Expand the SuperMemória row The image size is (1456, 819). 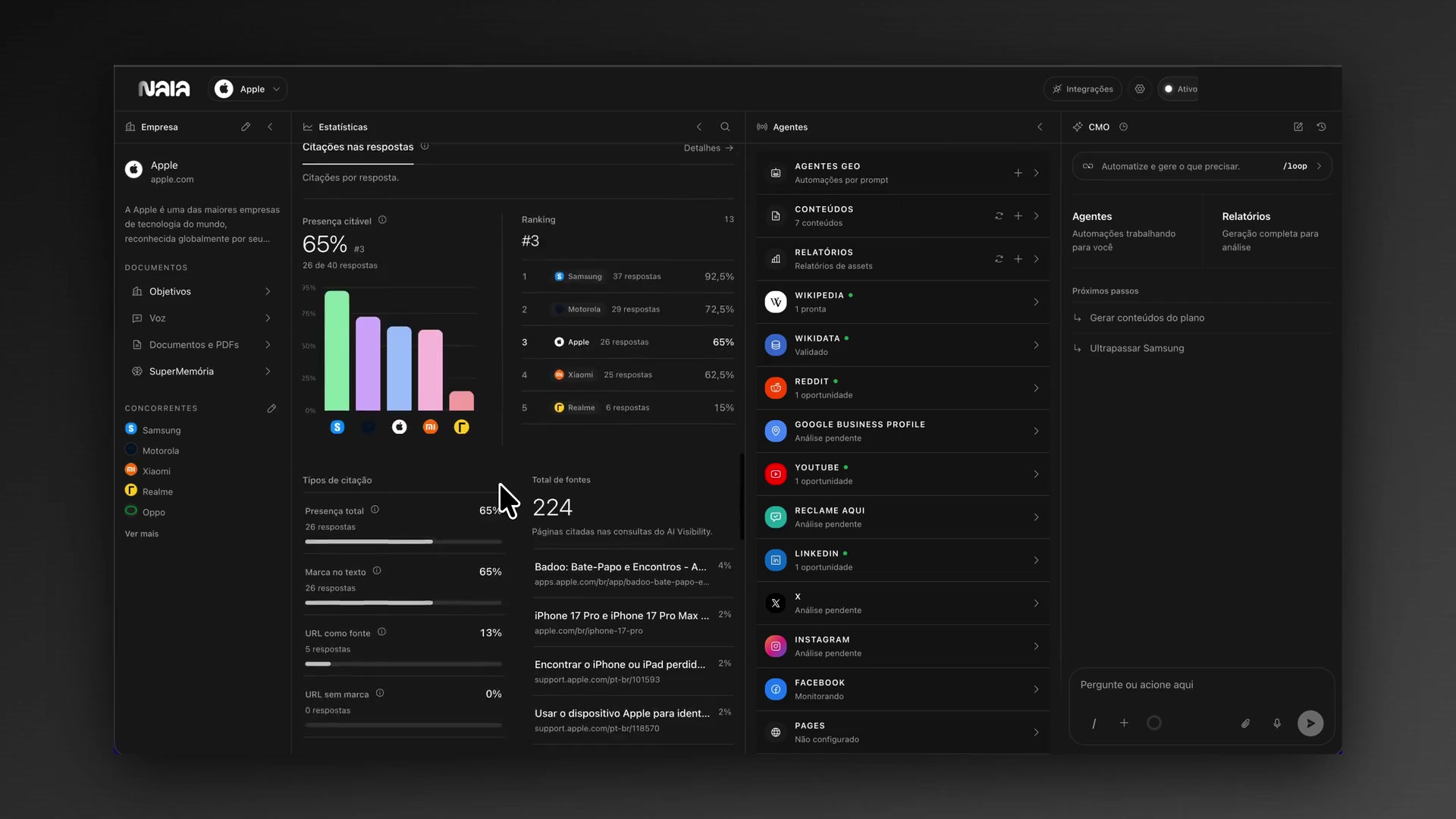[202, 371]
